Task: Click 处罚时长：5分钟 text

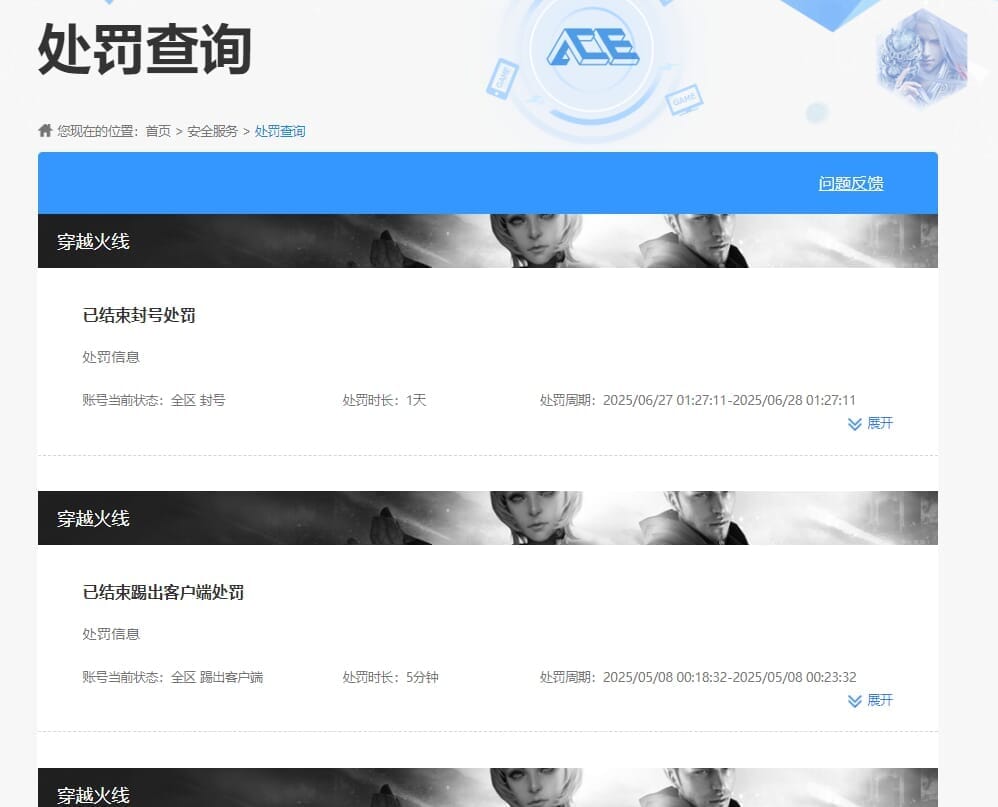Action: [x=390, y=677]
